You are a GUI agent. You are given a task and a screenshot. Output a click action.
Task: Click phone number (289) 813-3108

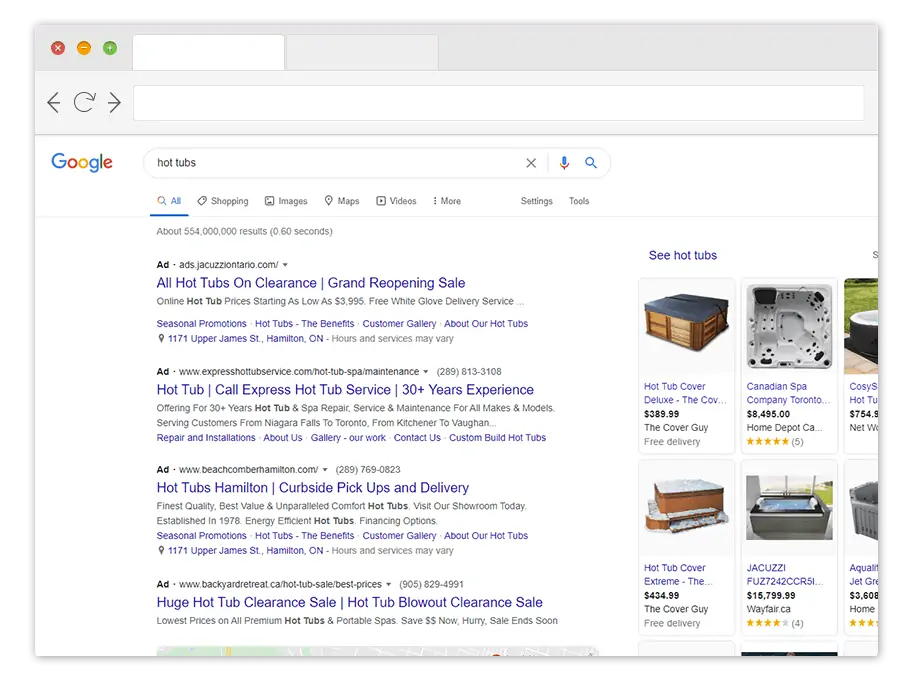(x=469, y=372)
